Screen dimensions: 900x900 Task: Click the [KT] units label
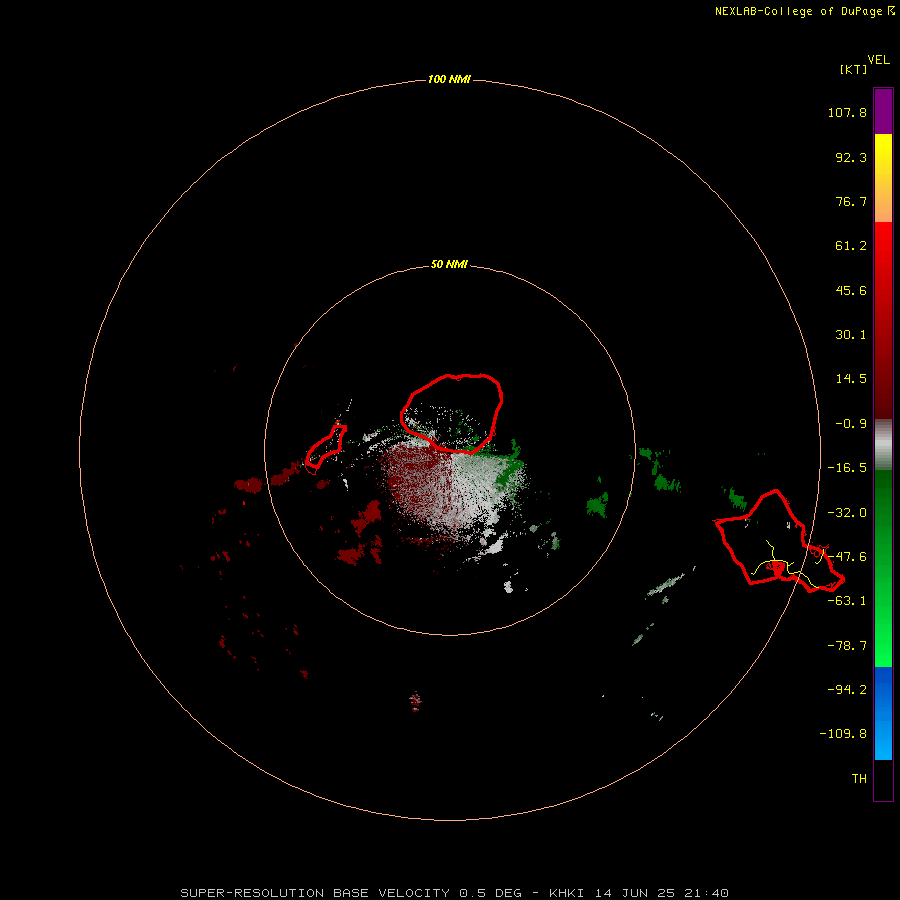coord(853,69)
